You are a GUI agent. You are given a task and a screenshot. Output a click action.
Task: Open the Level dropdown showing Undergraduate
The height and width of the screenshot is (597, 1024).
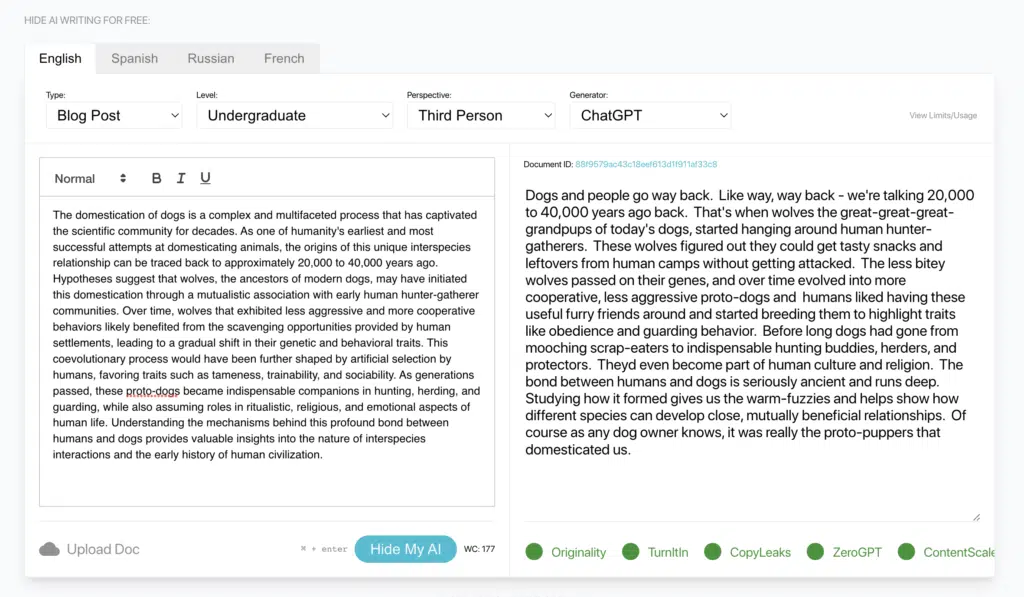(295, 116)
